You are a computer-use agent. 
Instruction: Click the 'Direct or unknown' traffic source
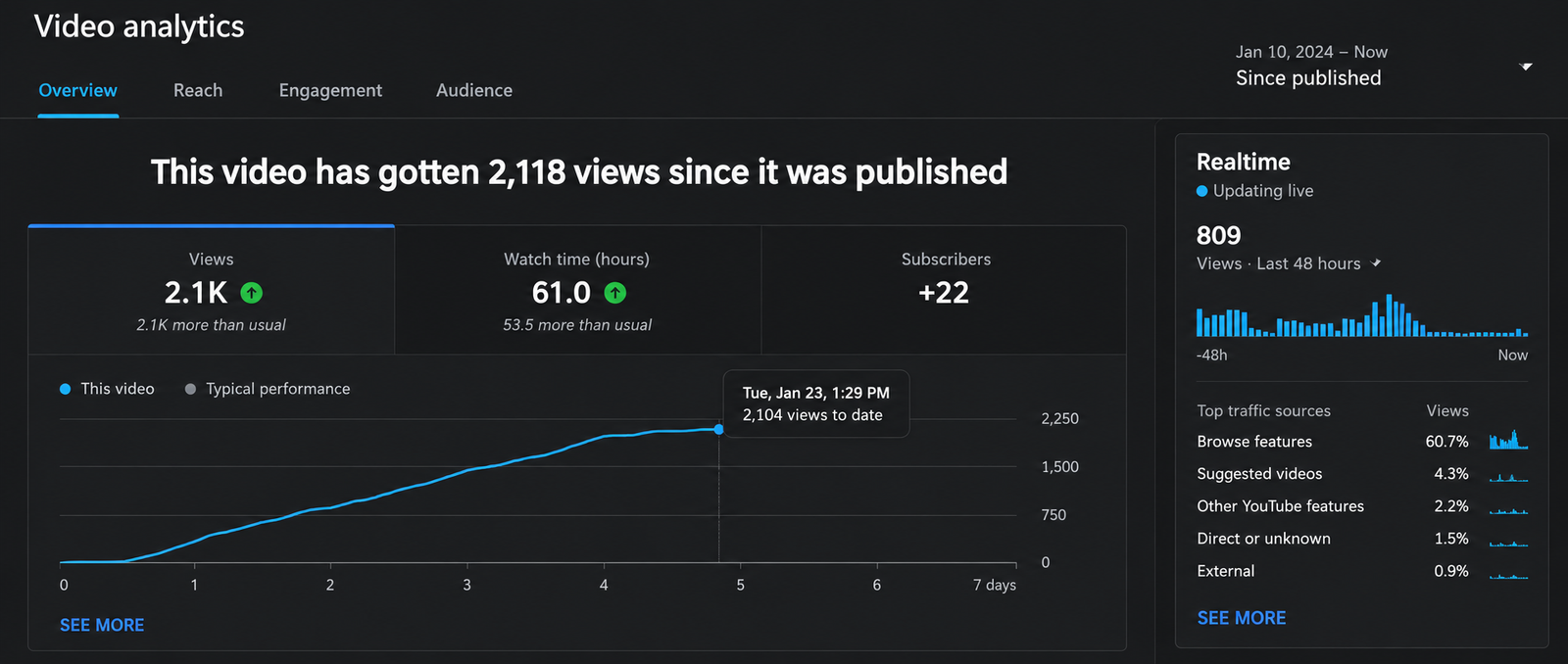tap(1263, 539)
